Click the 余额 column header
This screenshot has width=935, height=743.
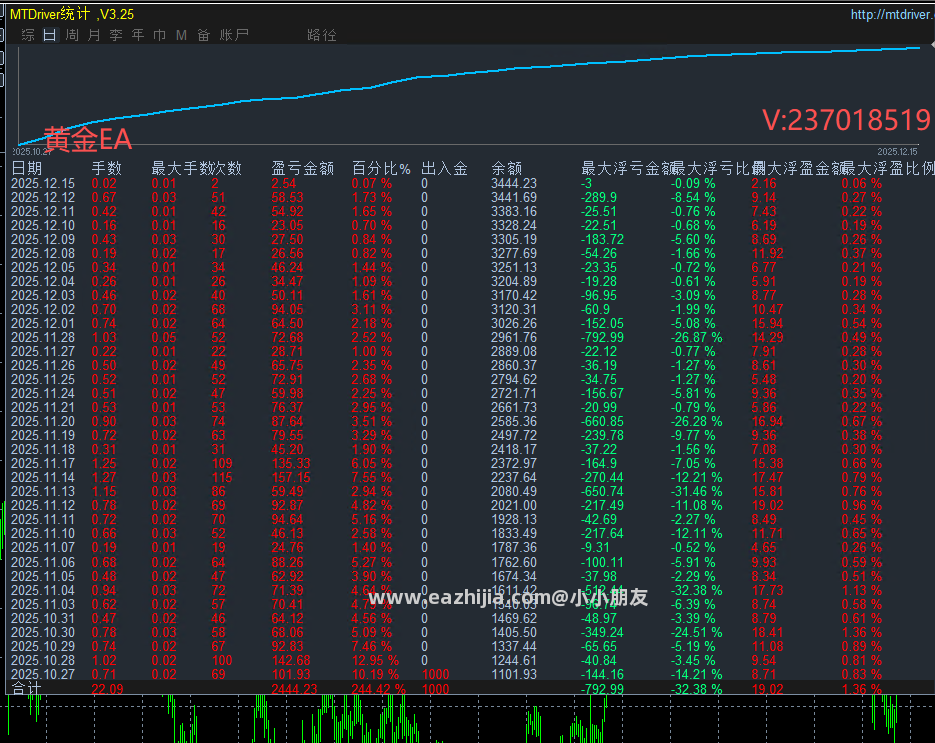click(507, 169)
